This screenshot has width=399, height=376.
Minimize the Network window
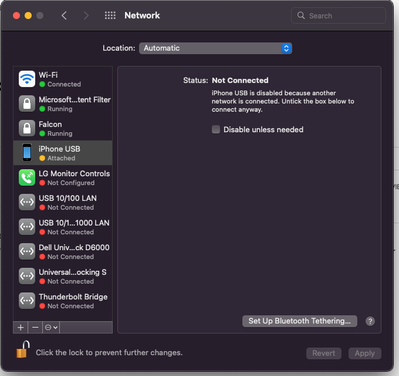pyautogui.click(x=28, y=15)
